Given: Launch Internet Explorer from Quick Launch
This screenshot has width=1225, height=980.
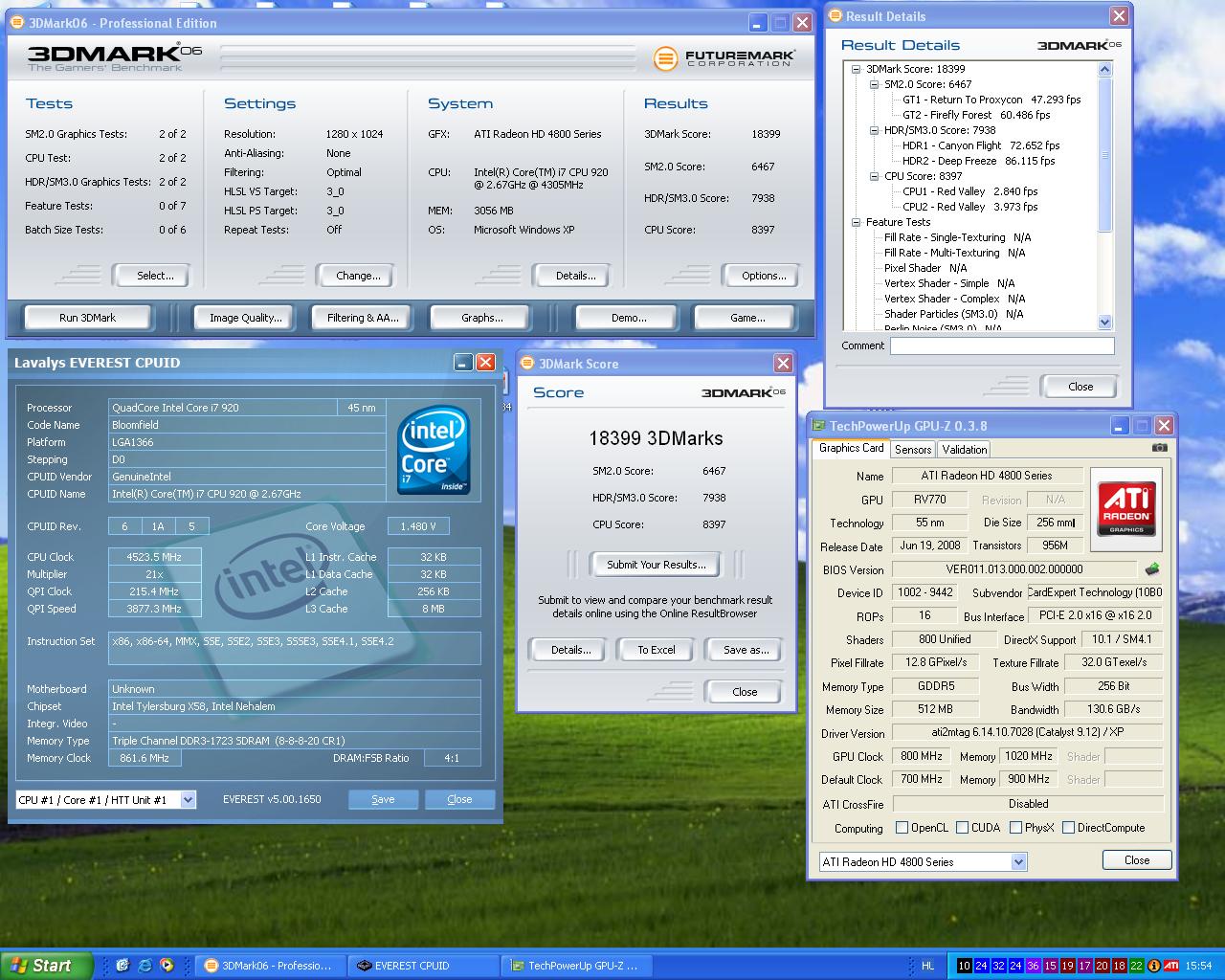Looking at the screenshot, I should 145,966.
